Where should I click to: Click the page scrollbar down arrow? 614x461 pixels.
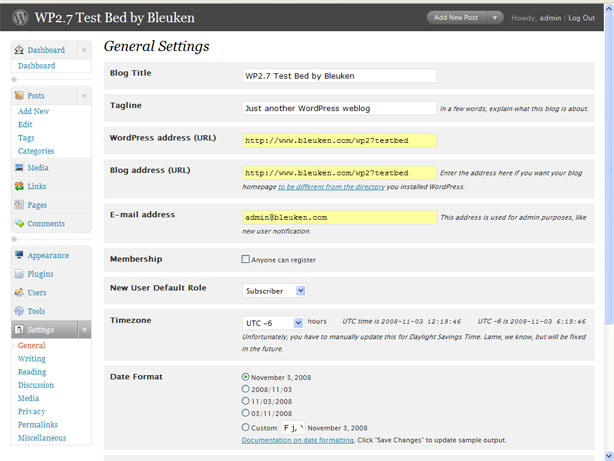point(609,456)
